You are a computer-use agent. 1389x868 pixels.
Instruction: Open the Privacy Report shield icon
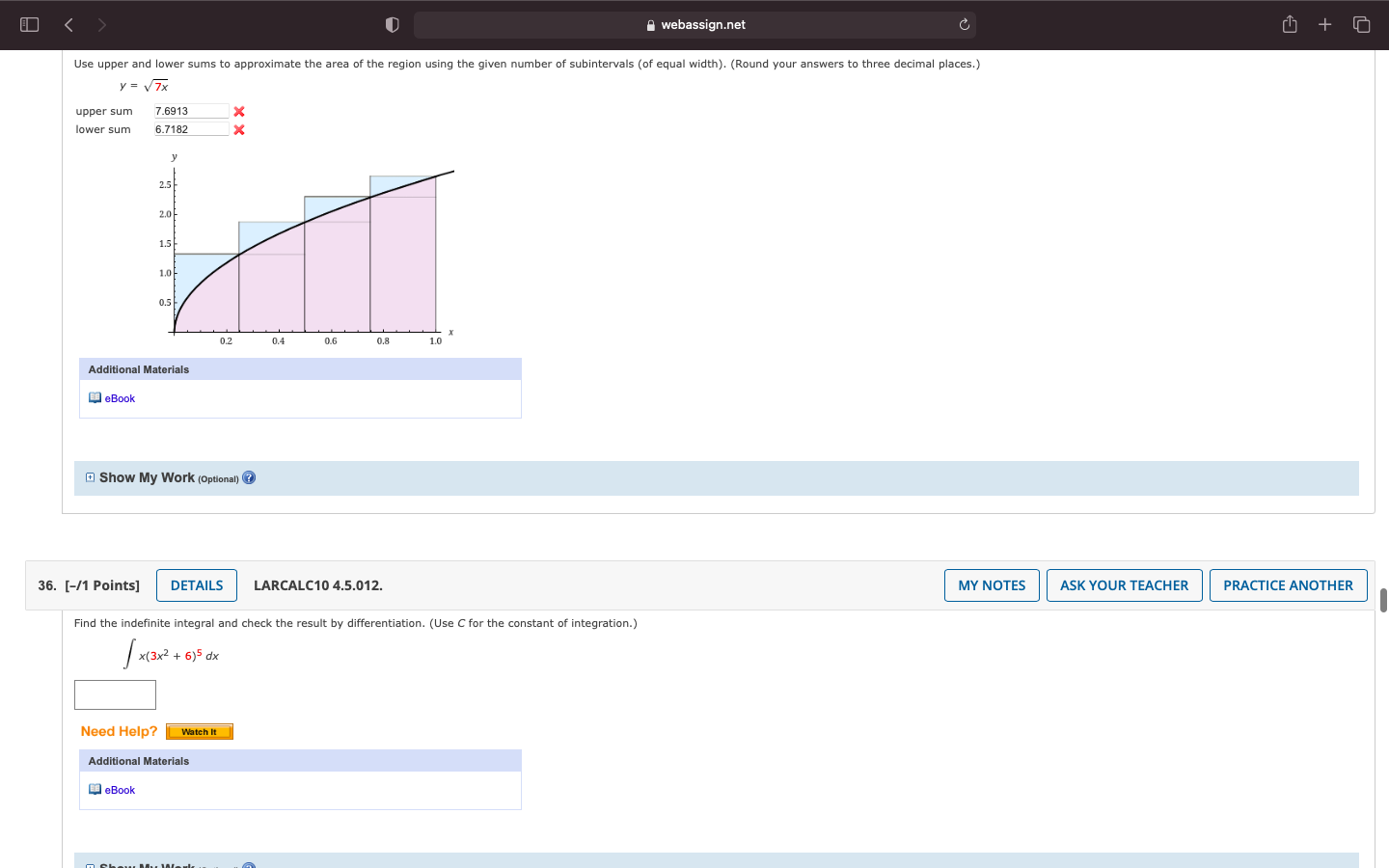pos(392,24)
